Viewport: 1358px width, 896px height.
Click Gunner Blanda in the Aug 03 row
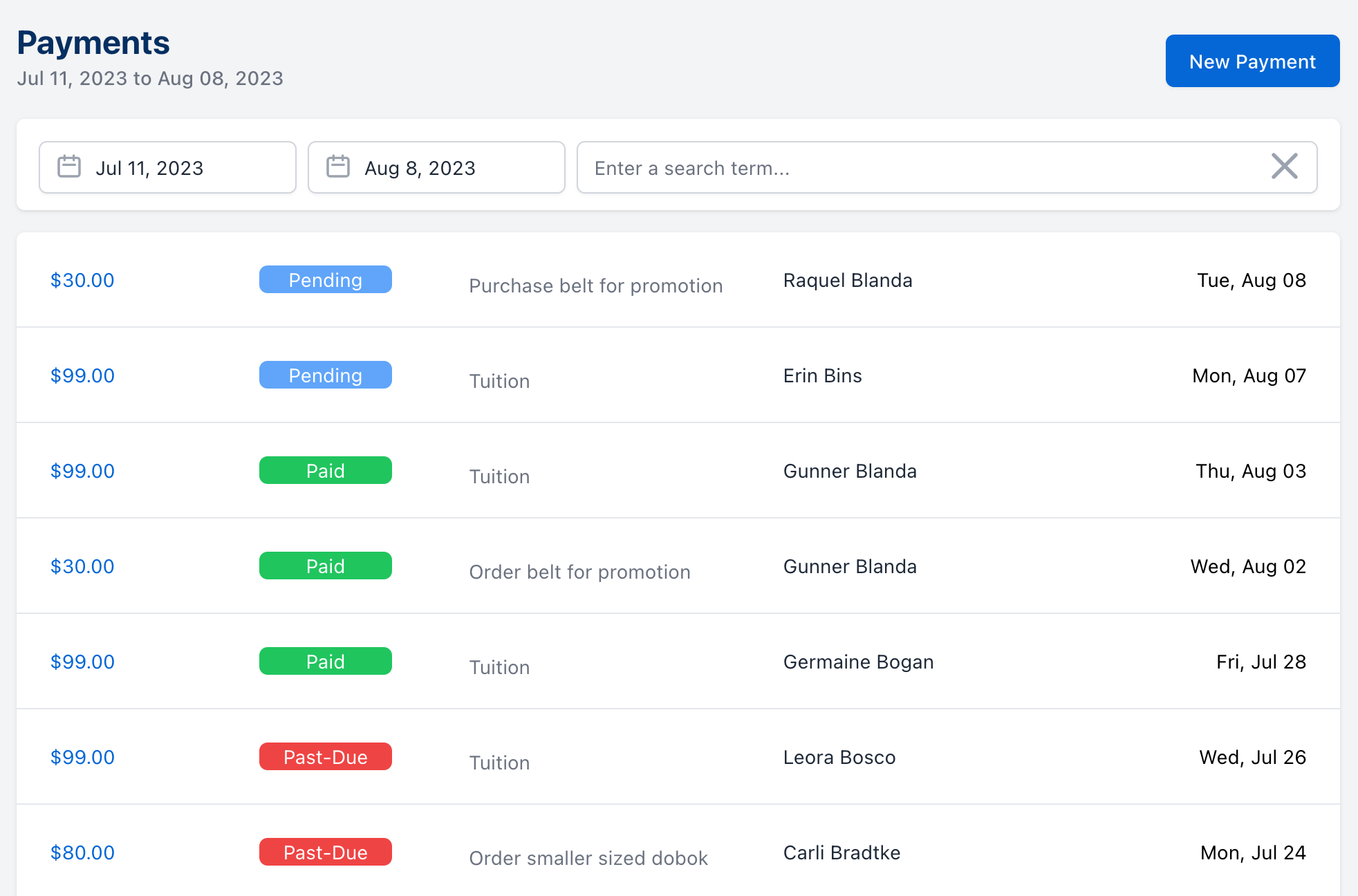pos(850,471)
